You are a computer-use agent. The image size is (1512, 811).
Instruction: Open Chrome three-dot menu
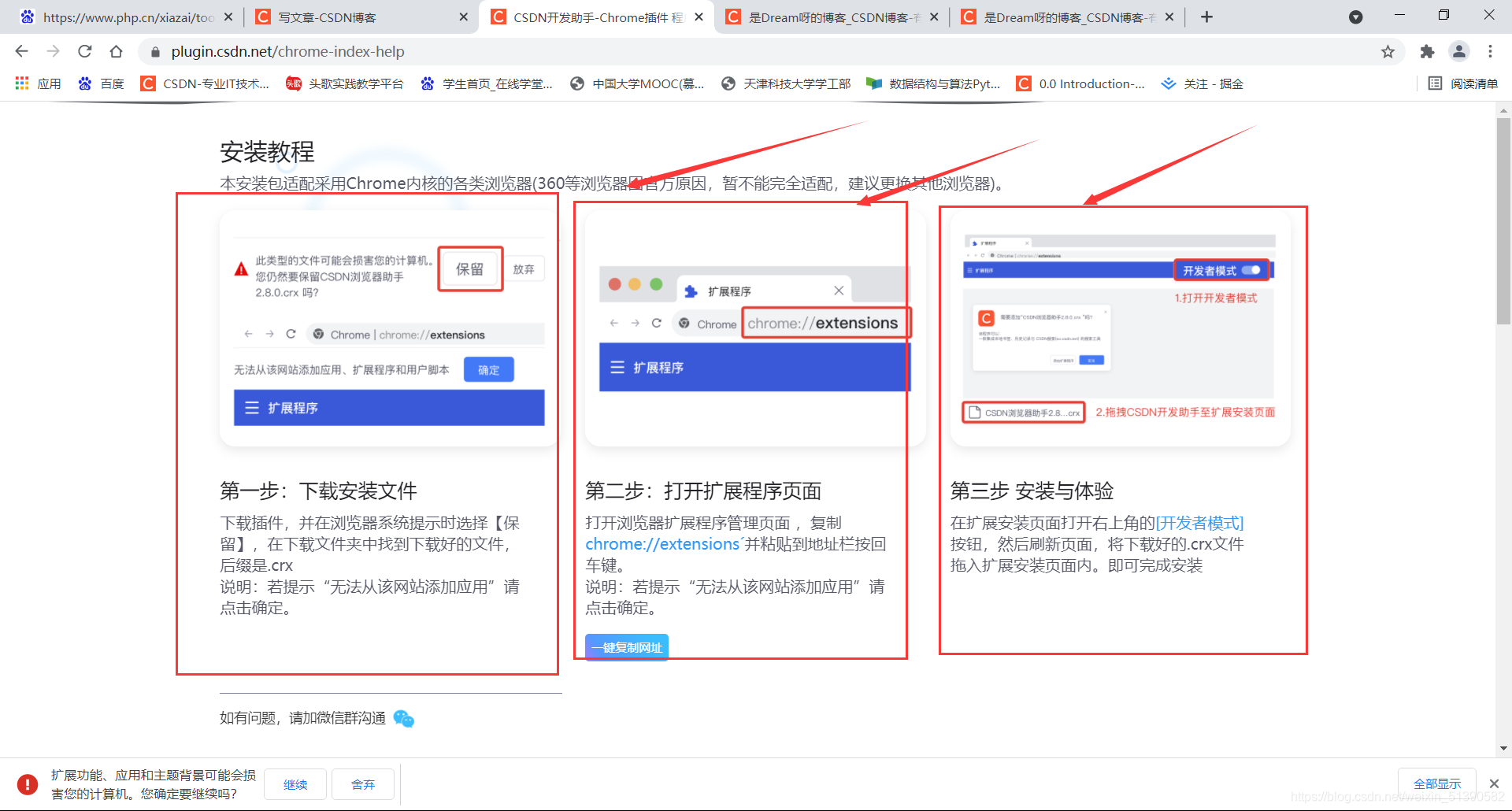tap(1490, 52)
